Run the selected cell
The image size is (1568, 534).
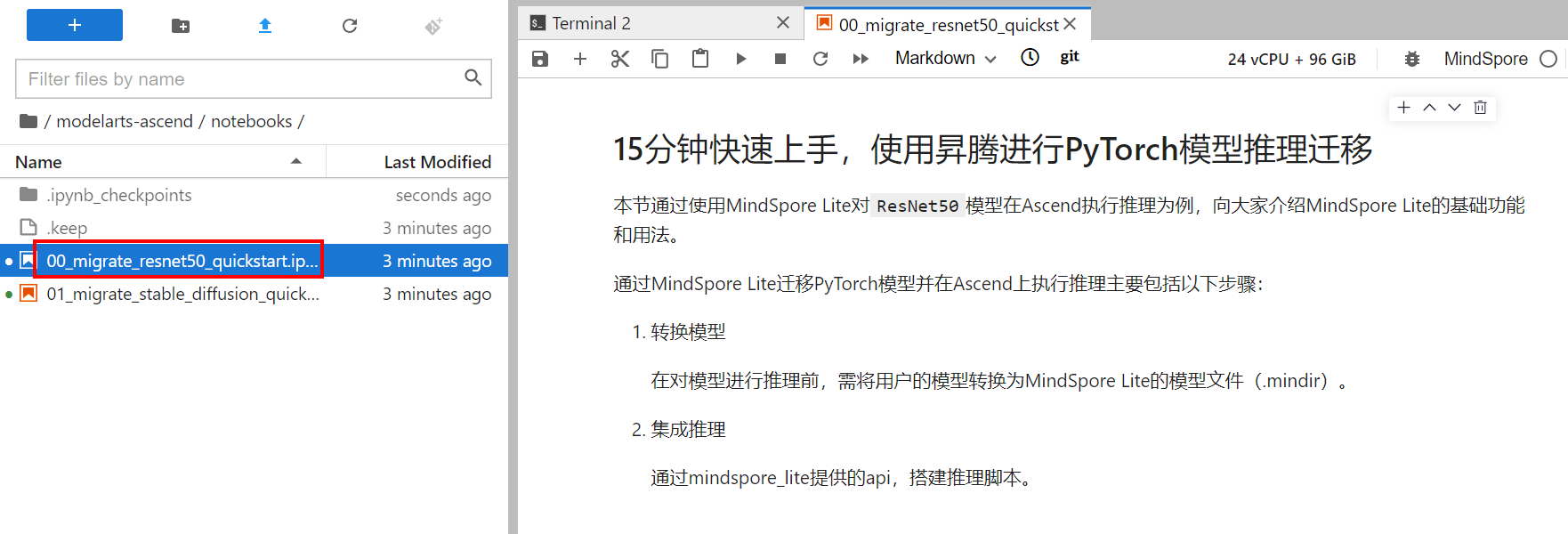pos(740,59)
